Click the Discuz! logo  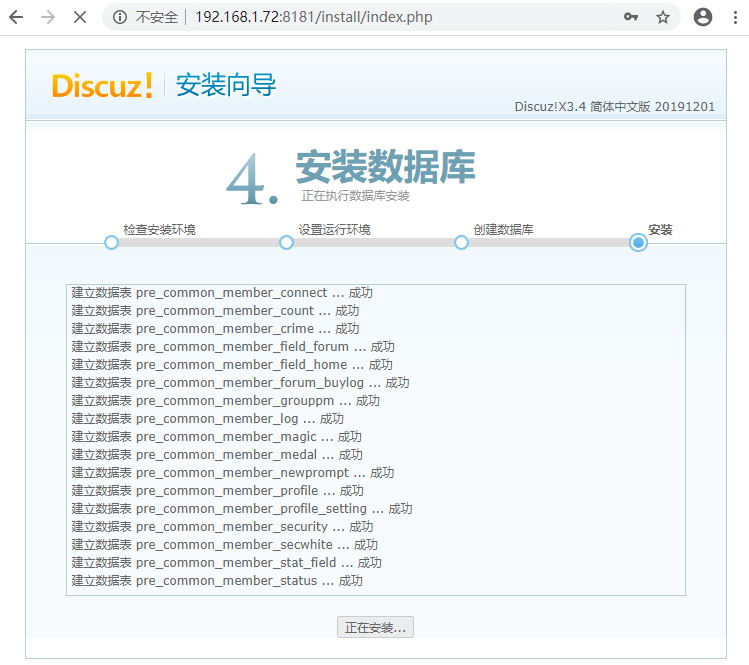click(x=102, y=86)
